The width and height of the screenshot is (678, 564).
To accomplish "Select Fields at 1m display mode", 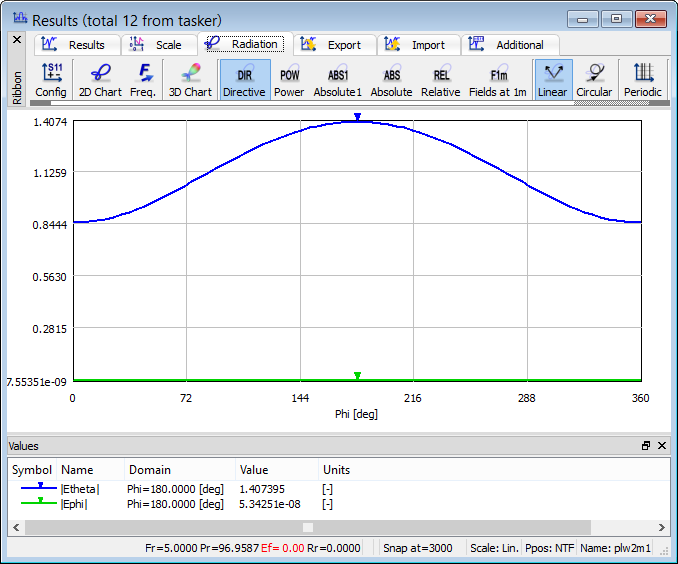I will 498,80.
